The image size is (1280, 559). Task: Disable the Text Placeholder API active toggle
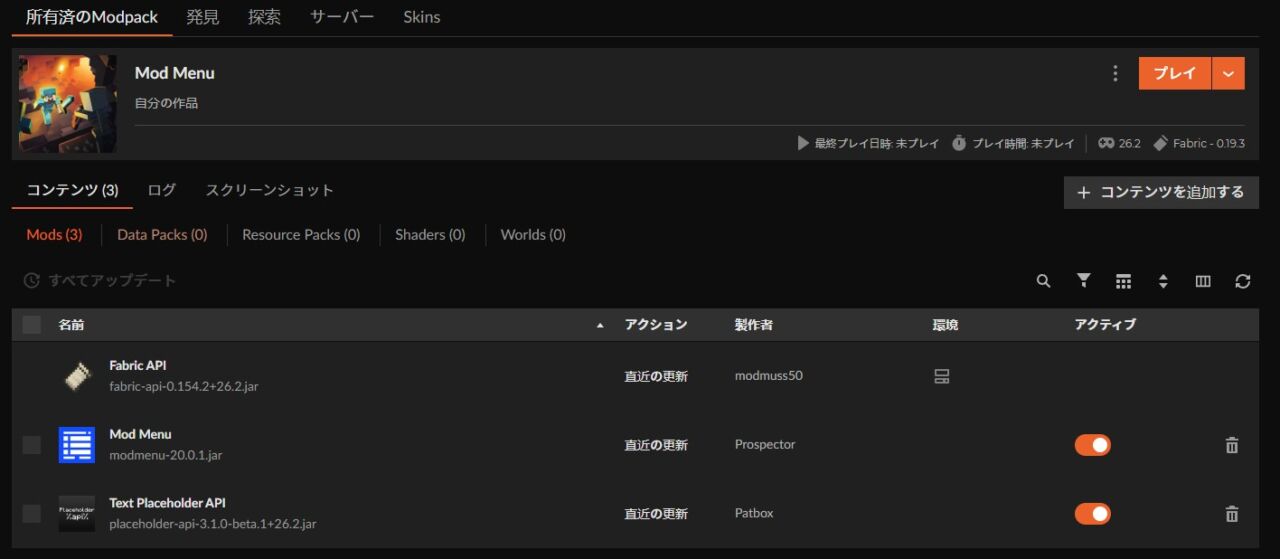[1093, 514]
